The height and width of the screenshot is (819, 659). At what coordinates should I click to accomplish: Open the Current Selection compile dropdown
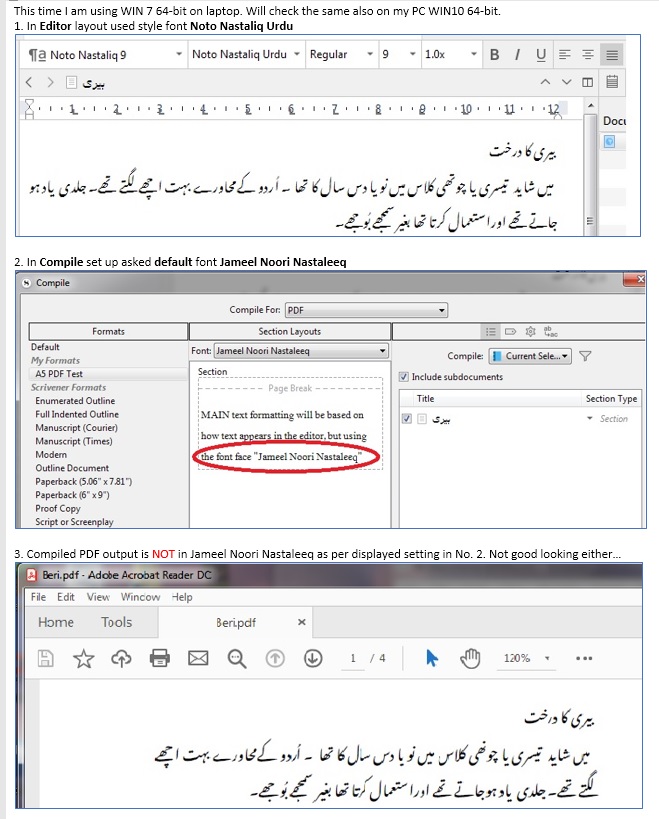click(530, 356)
